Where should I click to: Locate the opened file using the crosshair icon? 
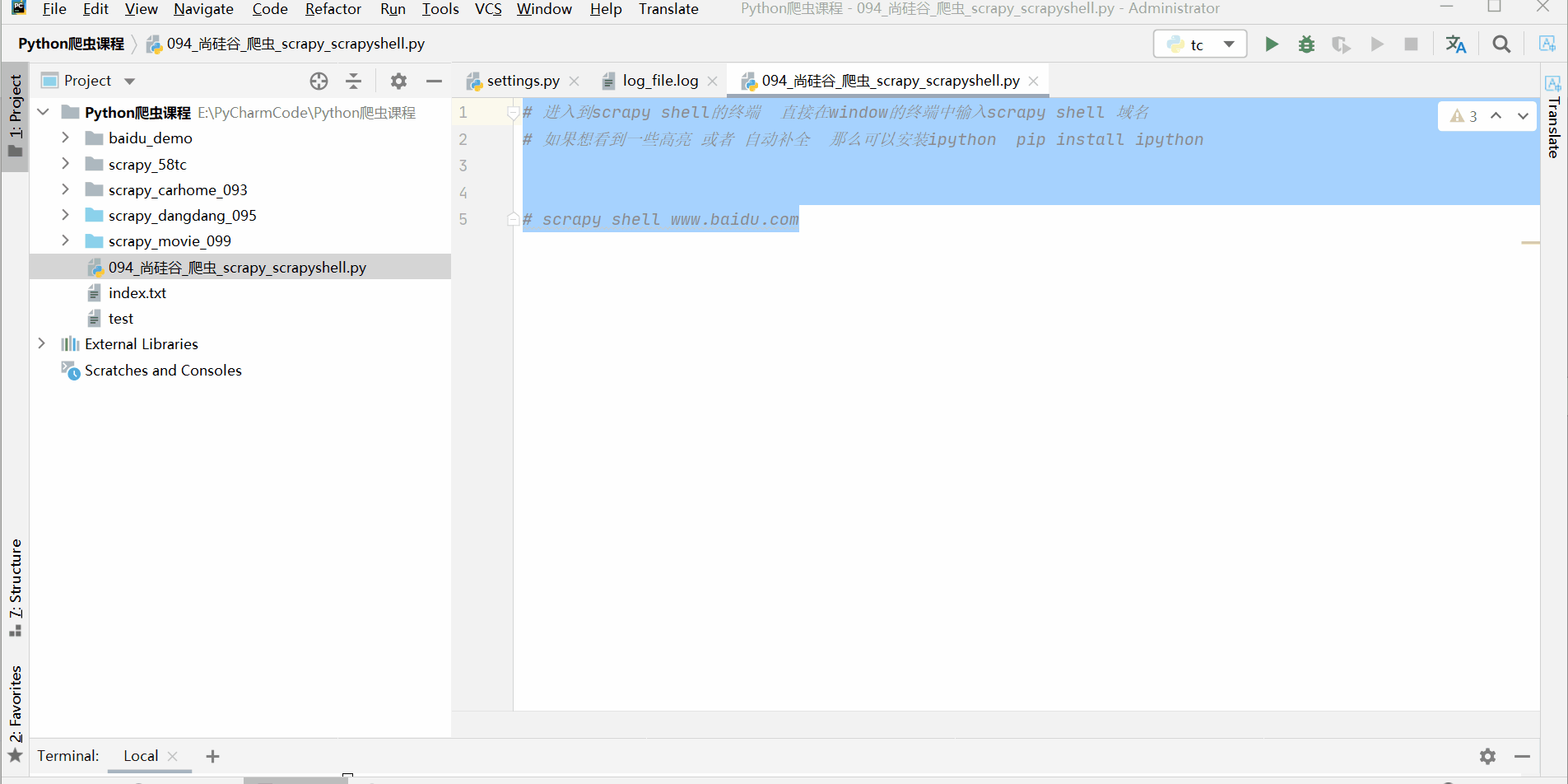[x=318, y=81]
